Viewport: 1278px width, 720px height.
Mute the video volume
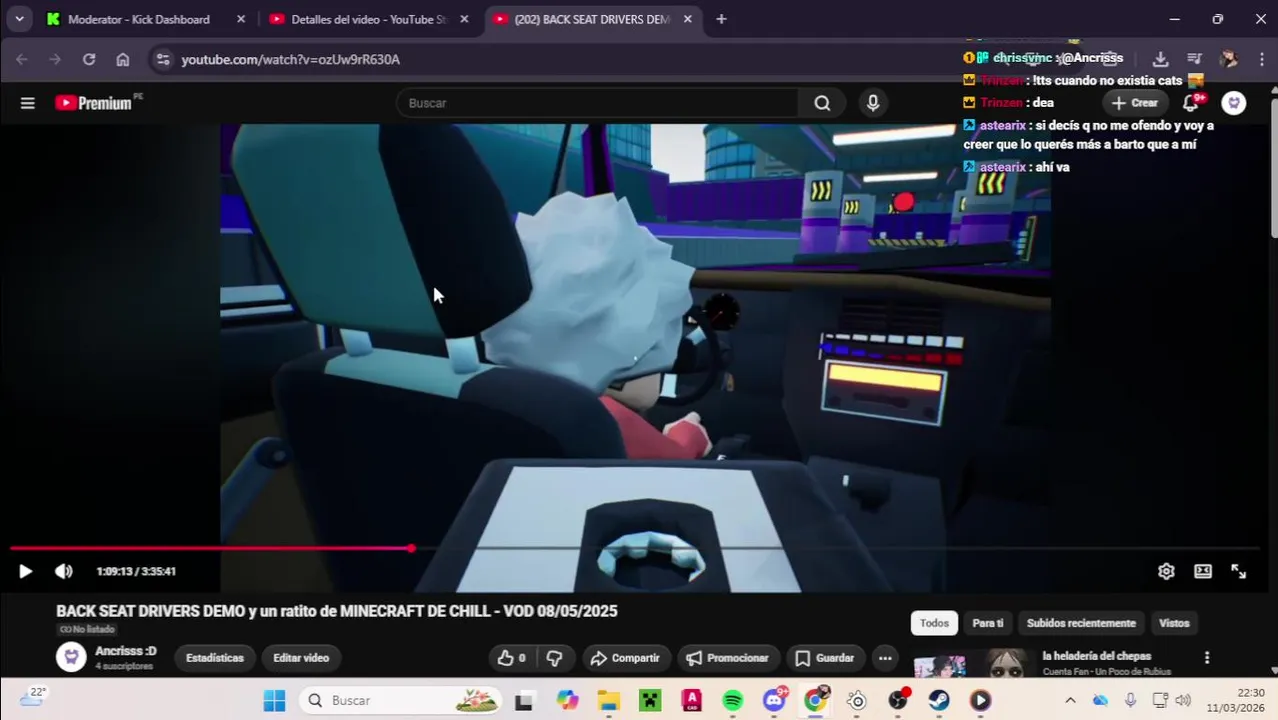point(64,571)
